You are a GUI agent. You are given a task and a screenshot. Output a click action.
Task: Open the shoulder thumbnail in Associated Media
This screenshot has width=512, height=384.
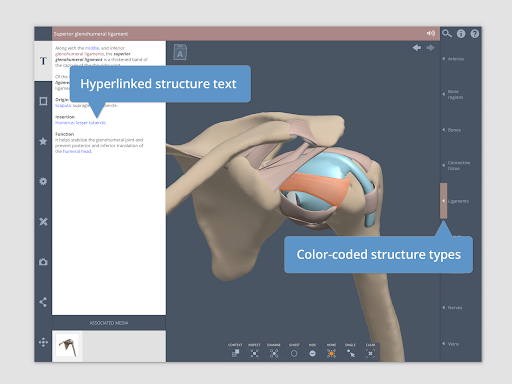[x=67, y=346]
